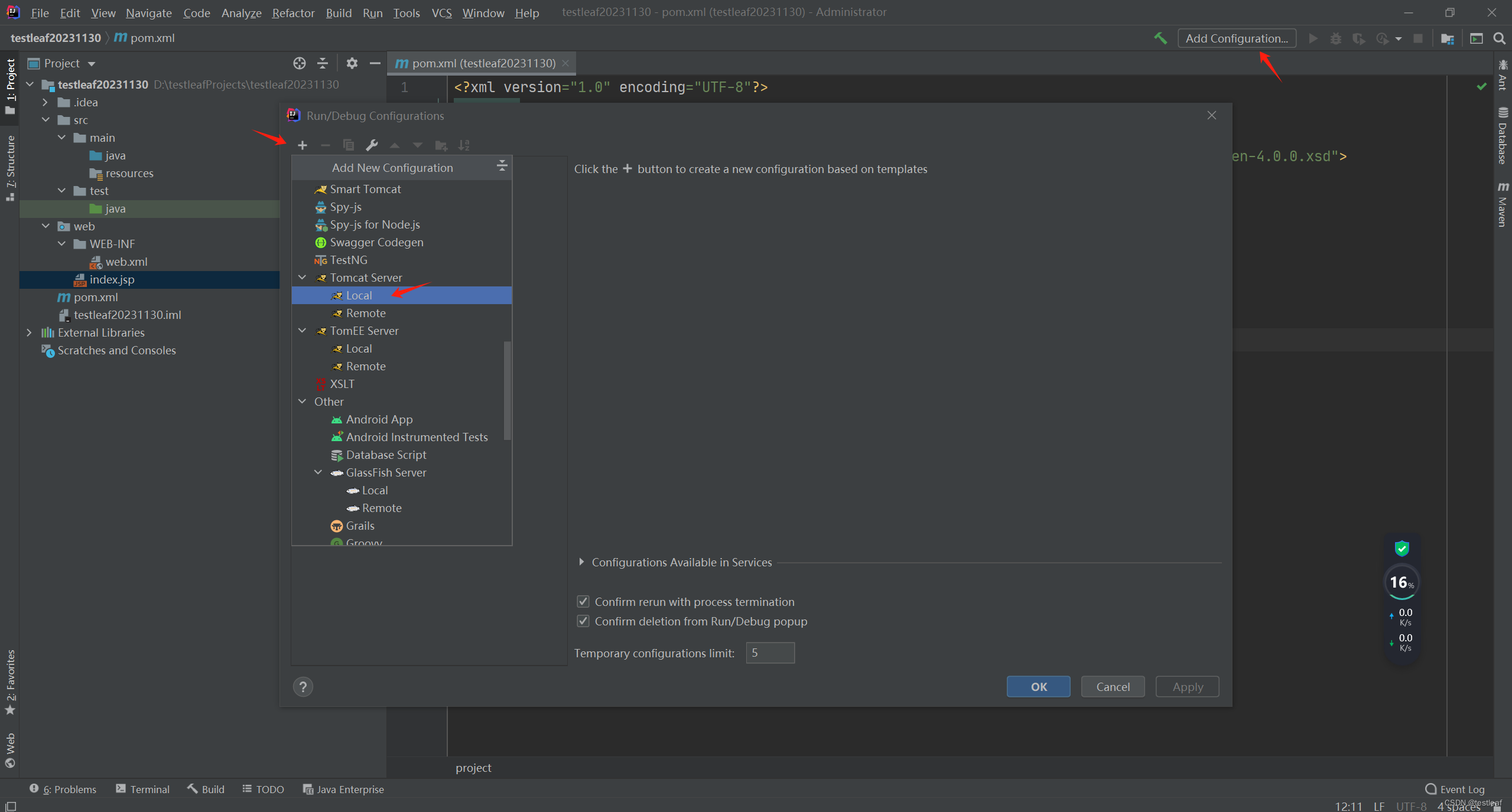Click the wrench Edit Templates icon
Image resolution: width=1512 pixels, height=812 pixels.
click(372, 145)
